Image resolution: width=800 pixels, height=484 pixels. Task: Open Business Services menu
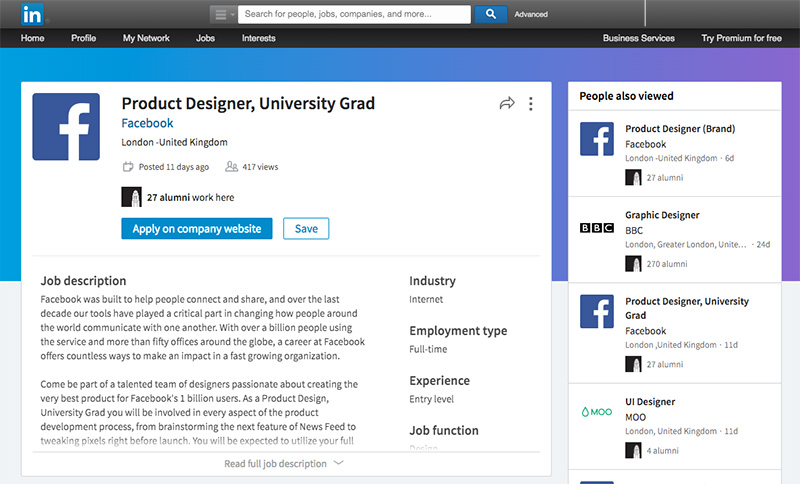(x=638, y=38)
